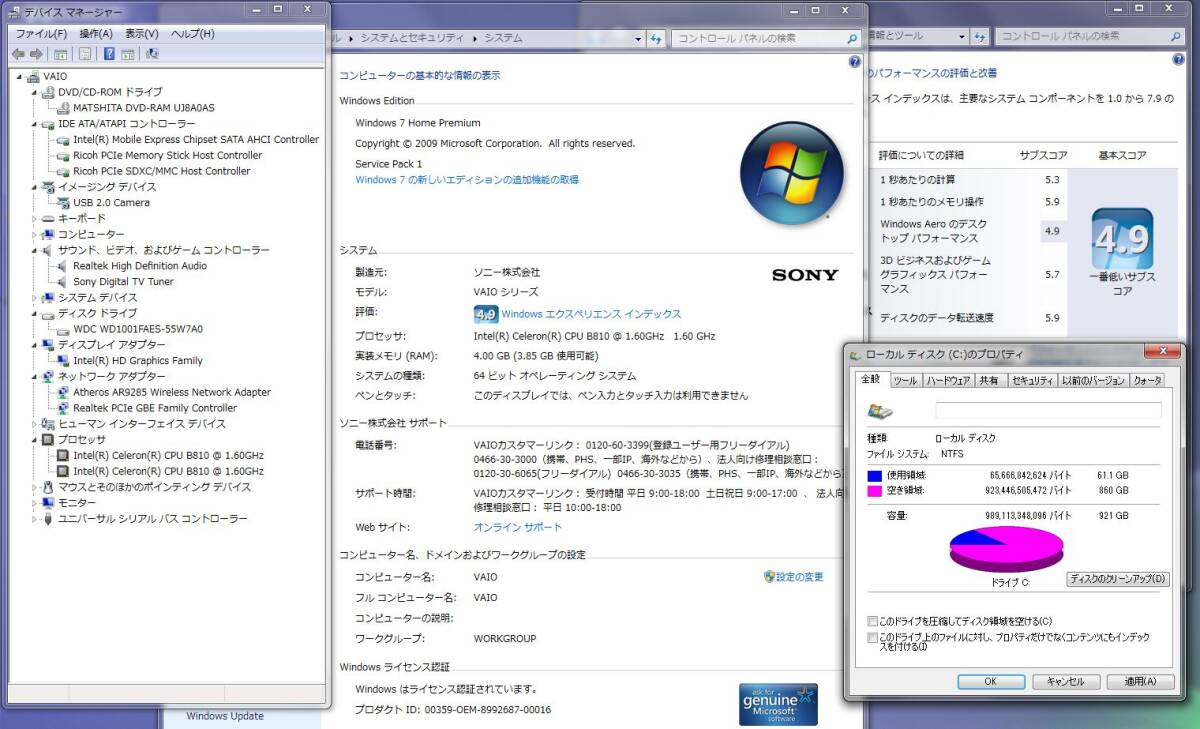Screen dimensions: 1200x729
Task: Click the drive icon in C: Properties dialog
Action: (881, 411)
